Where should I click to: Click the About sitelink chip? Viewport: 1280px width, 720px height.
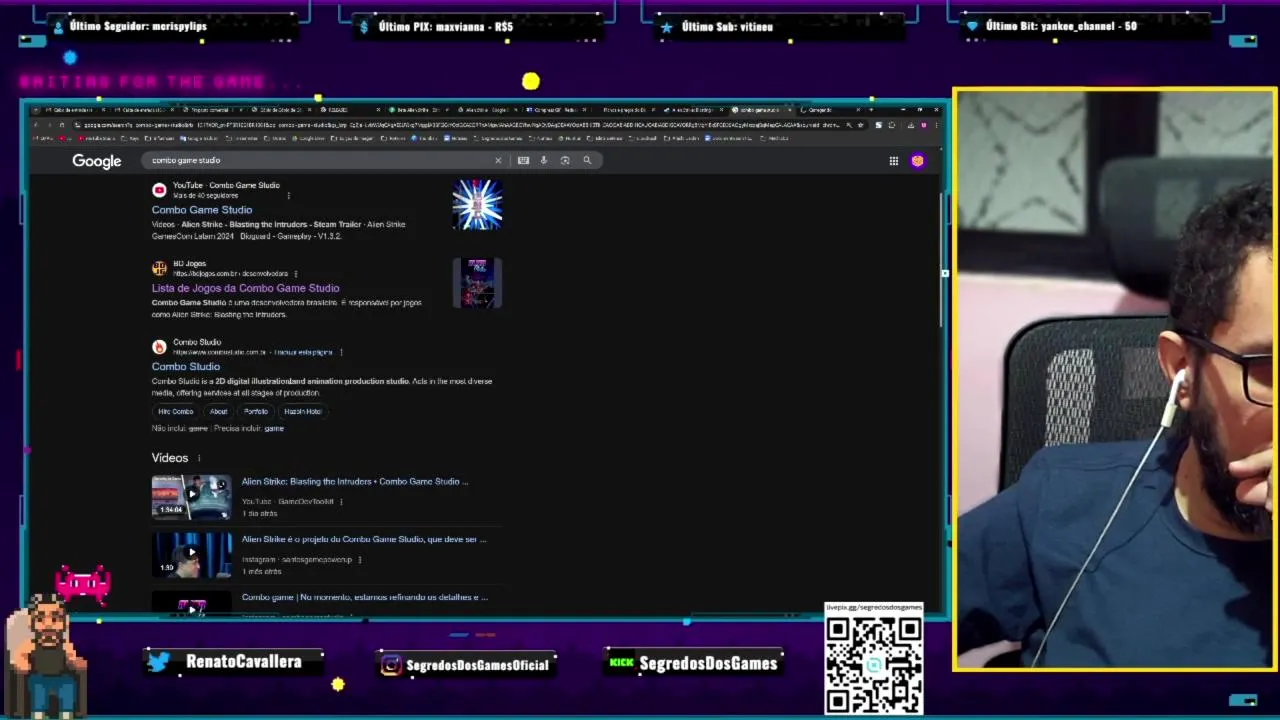pyautogui.click(x=218, y=411)
